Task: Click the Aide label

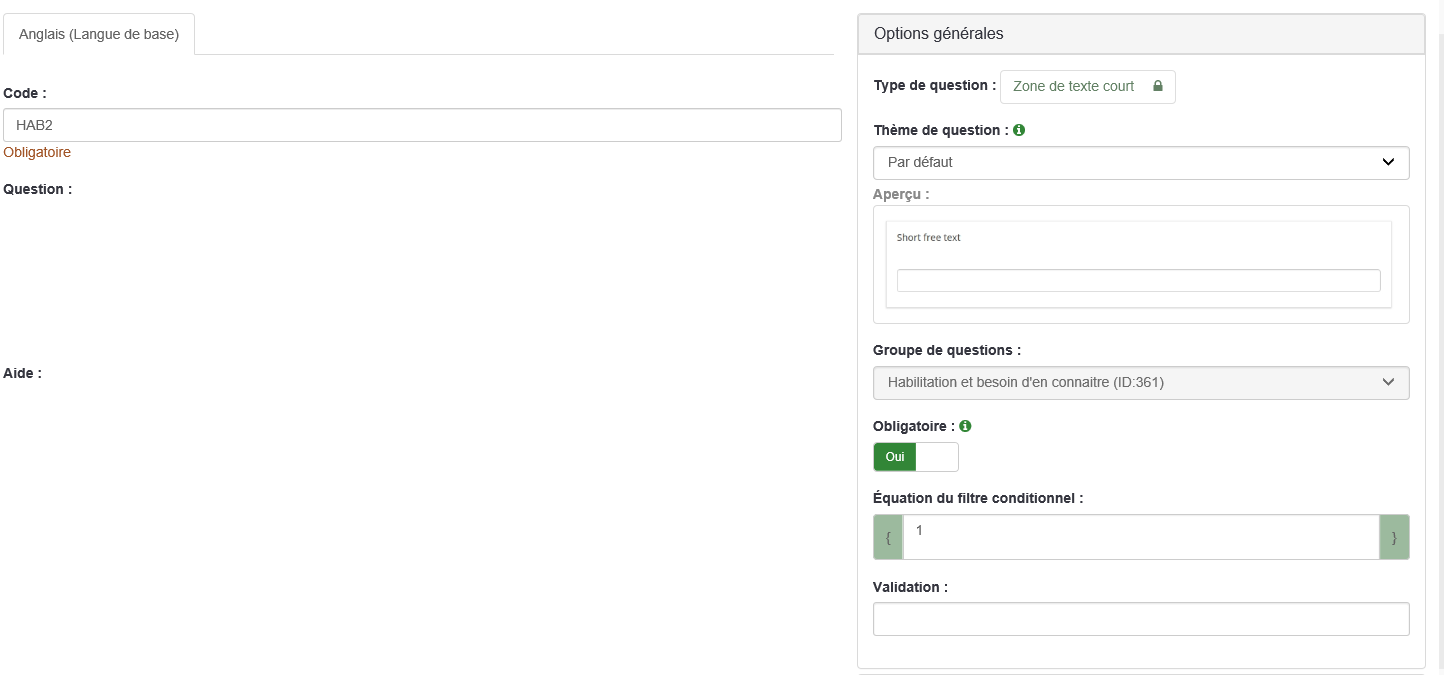Action: [23, 373]
